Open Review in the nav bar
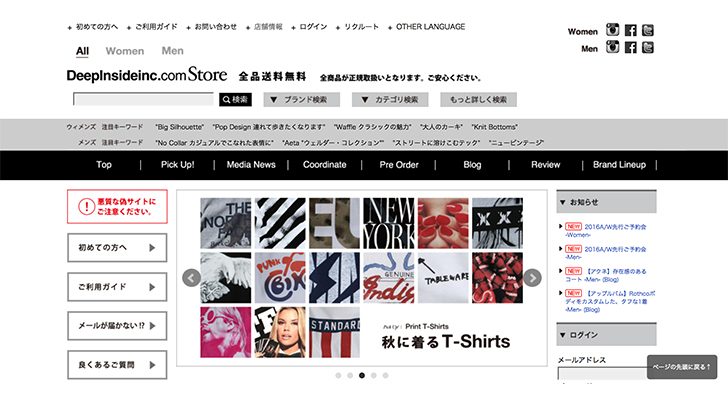Viewport: 728px width, 400px height. click(x=546, y=165)
